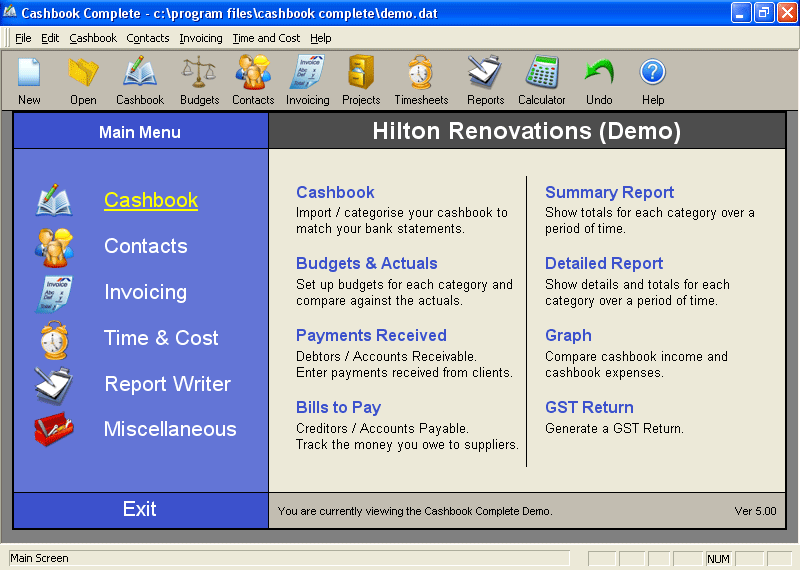
Task: Click the New toolbar icon
Action: coord(29,72)
